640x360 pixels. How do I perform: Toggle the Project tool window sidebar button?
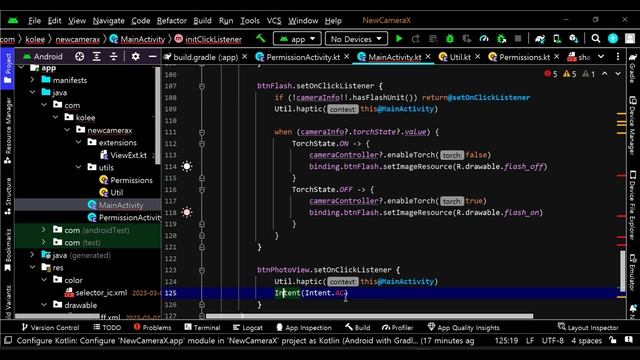click(x=7, y=68)
